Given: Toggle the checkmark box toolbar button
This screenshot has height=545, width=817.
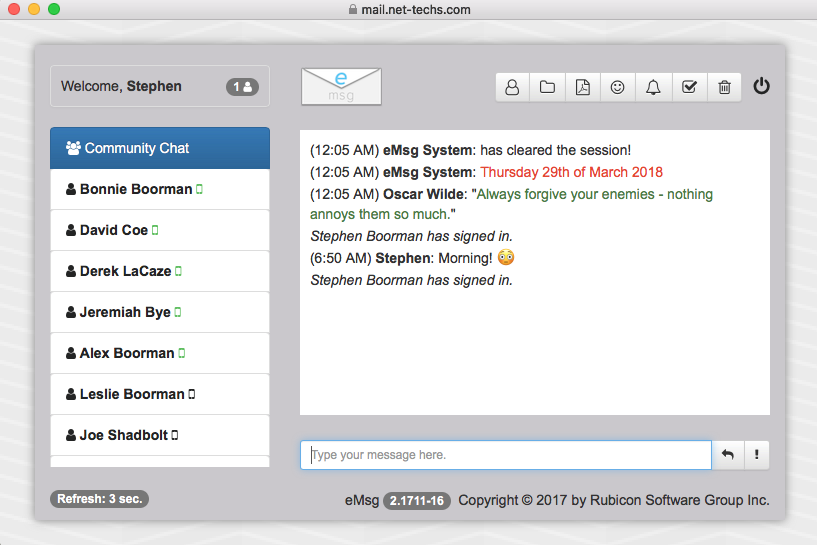Looking at the screenshot, I should [x=689, y=87].
